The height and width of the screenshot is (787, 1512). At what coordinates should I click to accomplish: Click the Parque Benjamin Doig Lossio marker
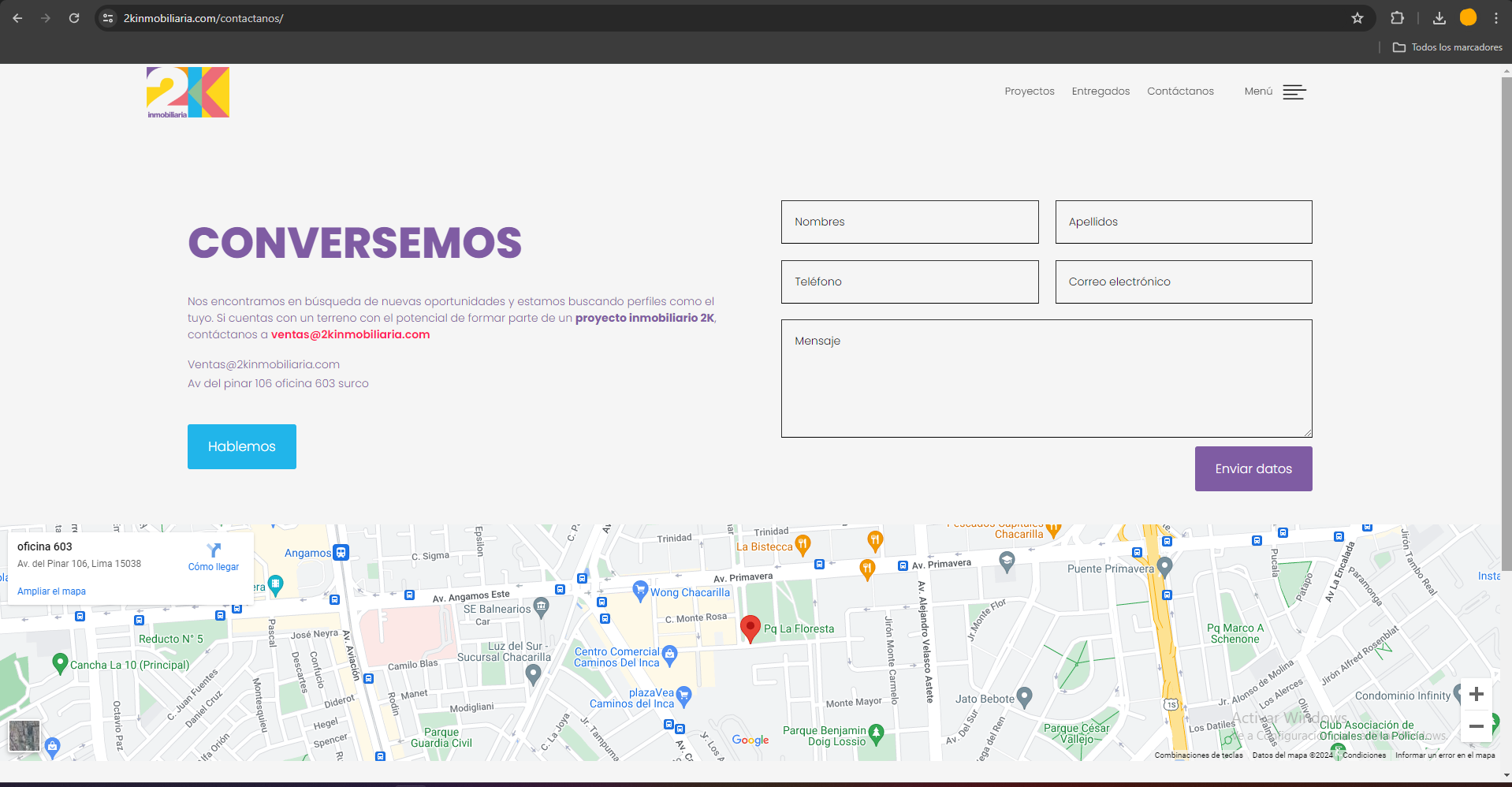point(876,733)
